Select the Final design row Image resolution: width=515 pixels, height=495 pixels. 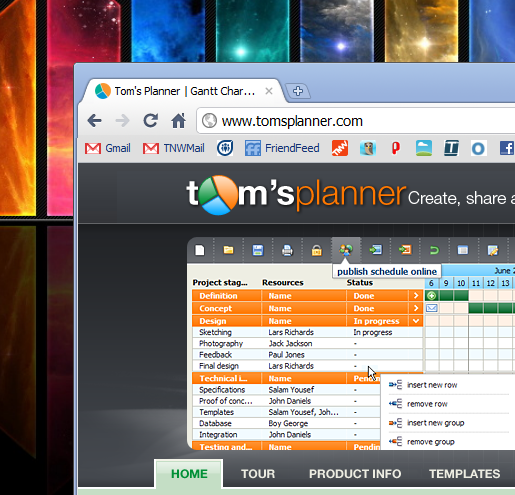[x=307, y=366]
